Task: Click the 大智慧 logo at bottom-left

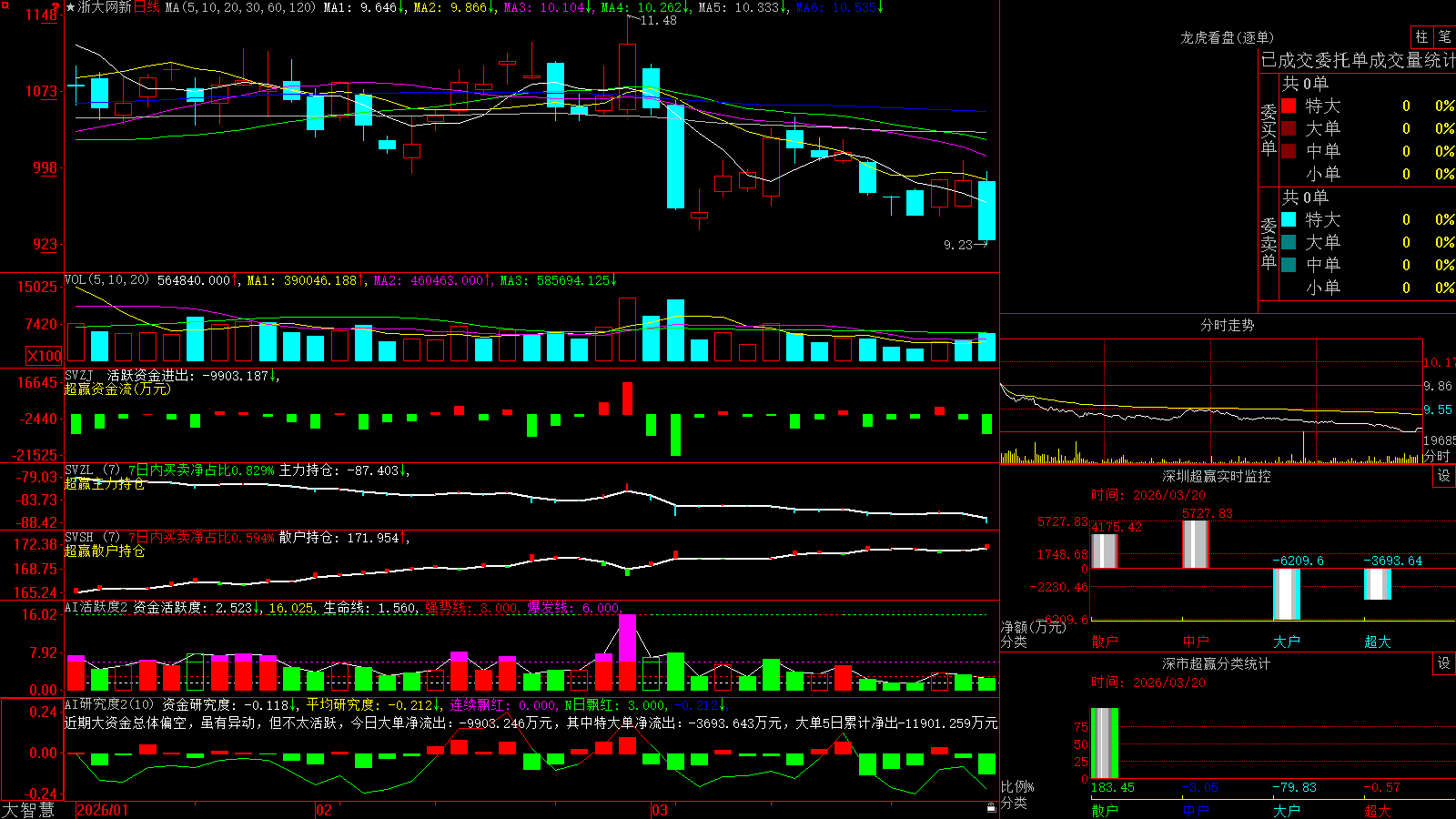Action: click(28, 810)
